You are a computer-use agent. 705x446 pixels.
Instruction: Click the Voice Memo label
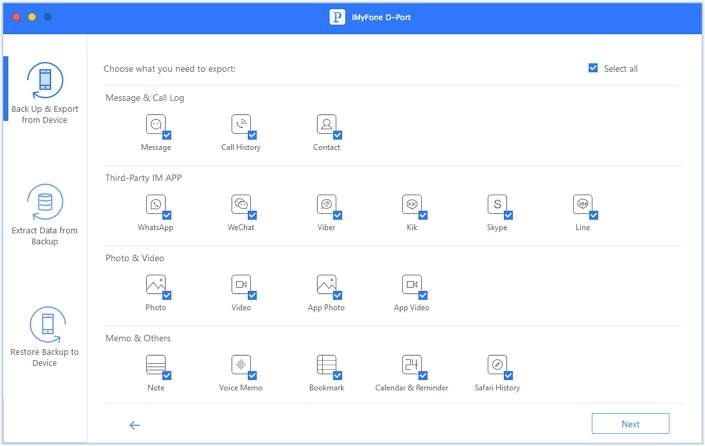pyautogui.click(x=241, y=388)
